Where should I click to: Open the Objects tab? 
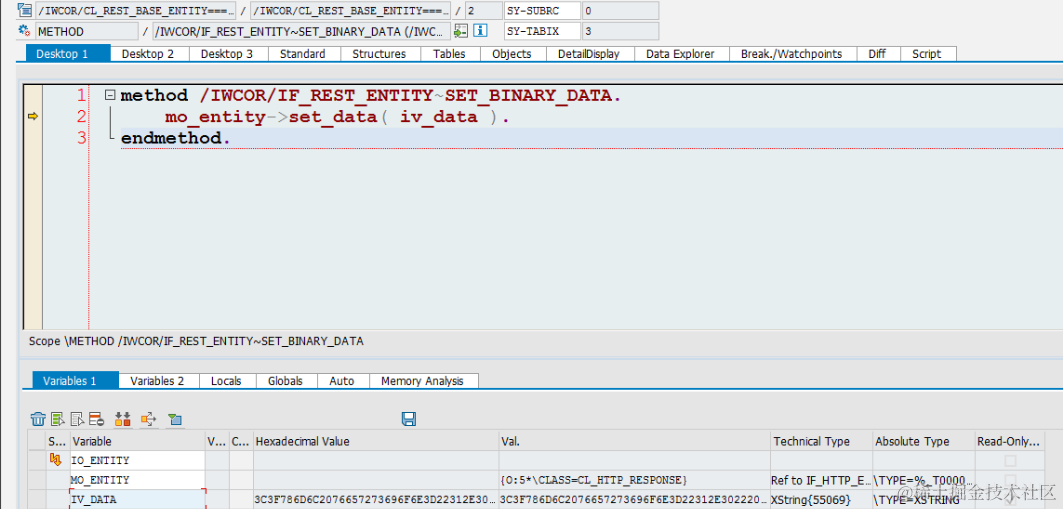tap(512, 54)
